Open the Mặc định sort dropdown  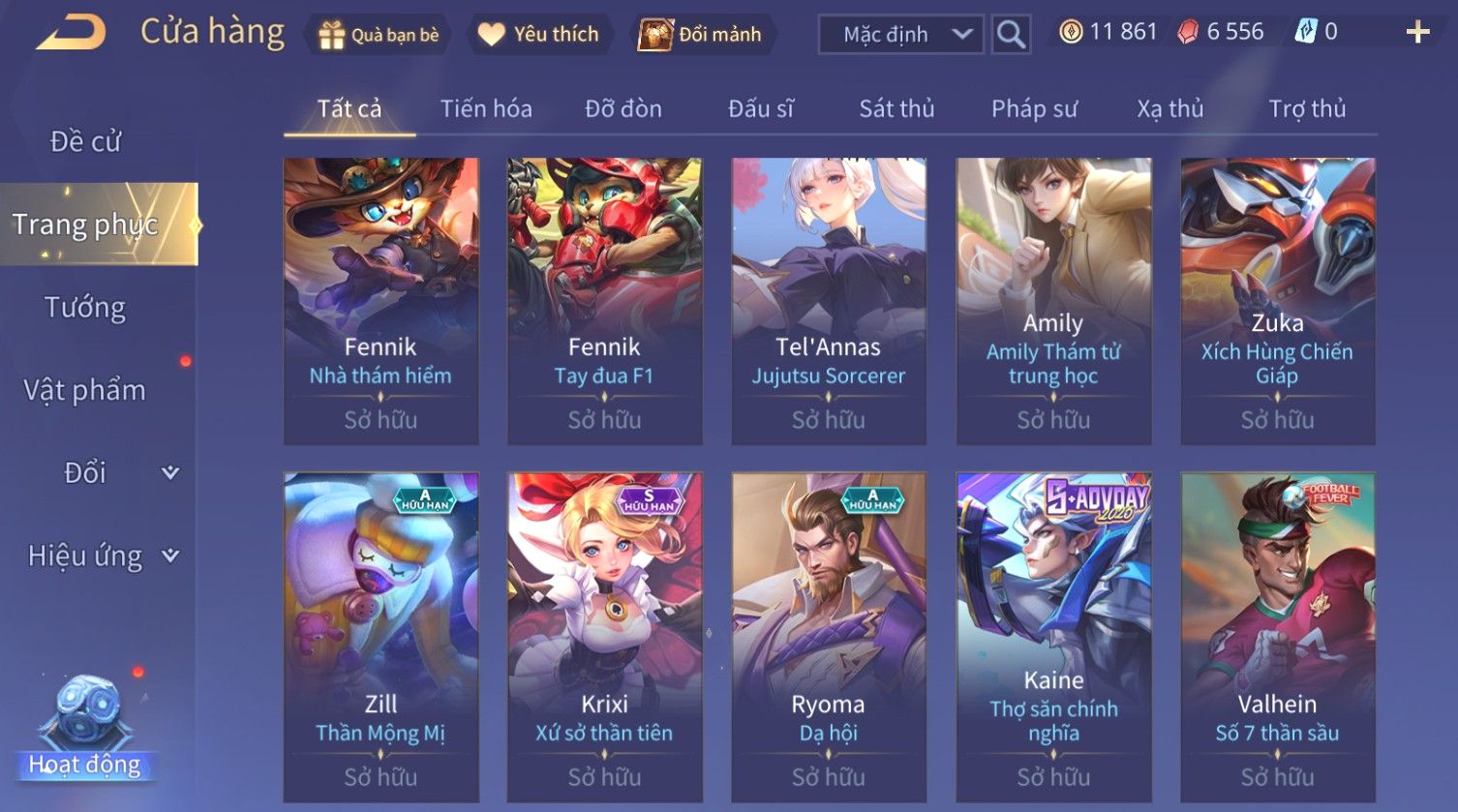[x=901, y=34]
